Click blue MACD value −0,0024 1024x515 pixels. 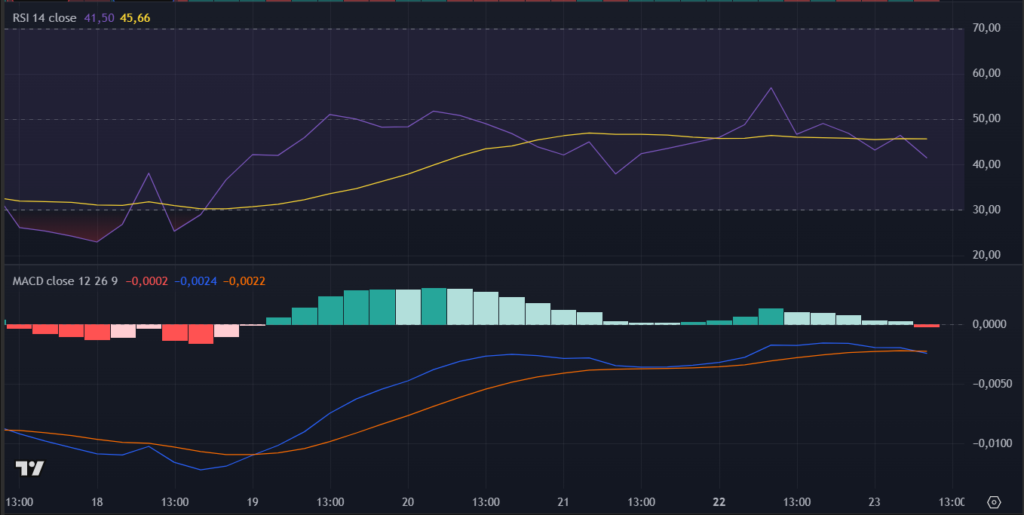click(195, 281)
